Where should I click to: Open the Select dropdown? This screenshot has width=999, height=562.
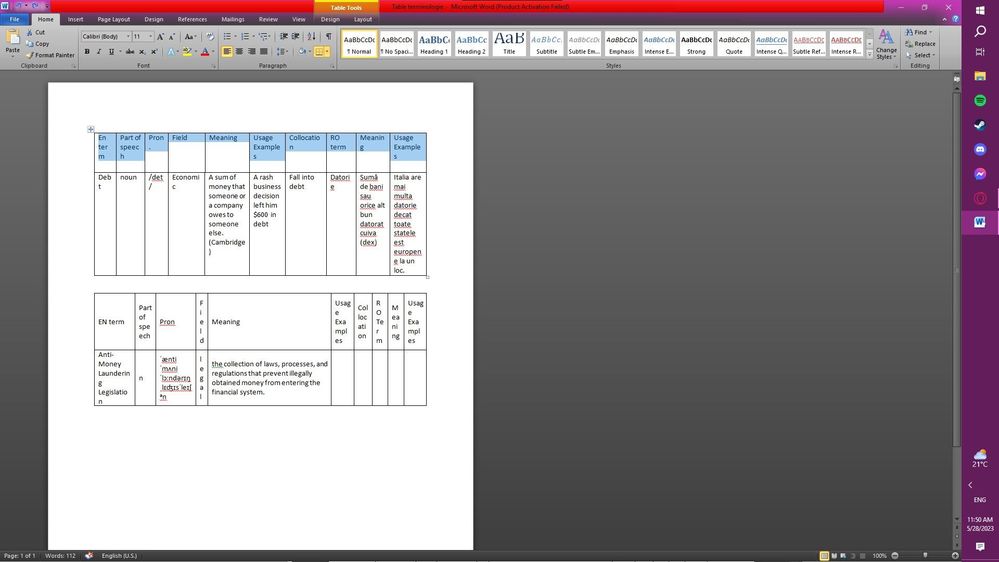pyautogui.click(x=920, y=55)
